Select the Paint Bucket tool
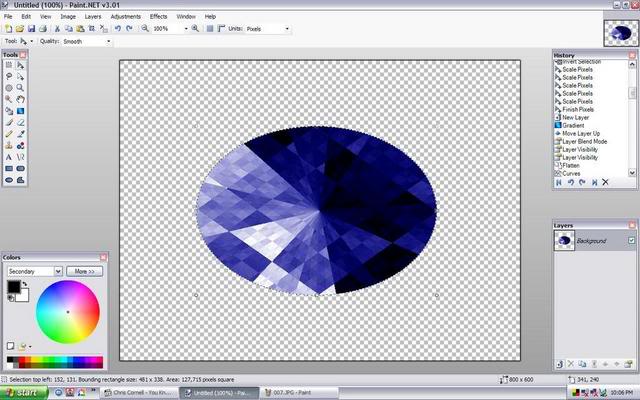Image resolution: width=640 pixels, height=400 pixels. coord(9,111)
